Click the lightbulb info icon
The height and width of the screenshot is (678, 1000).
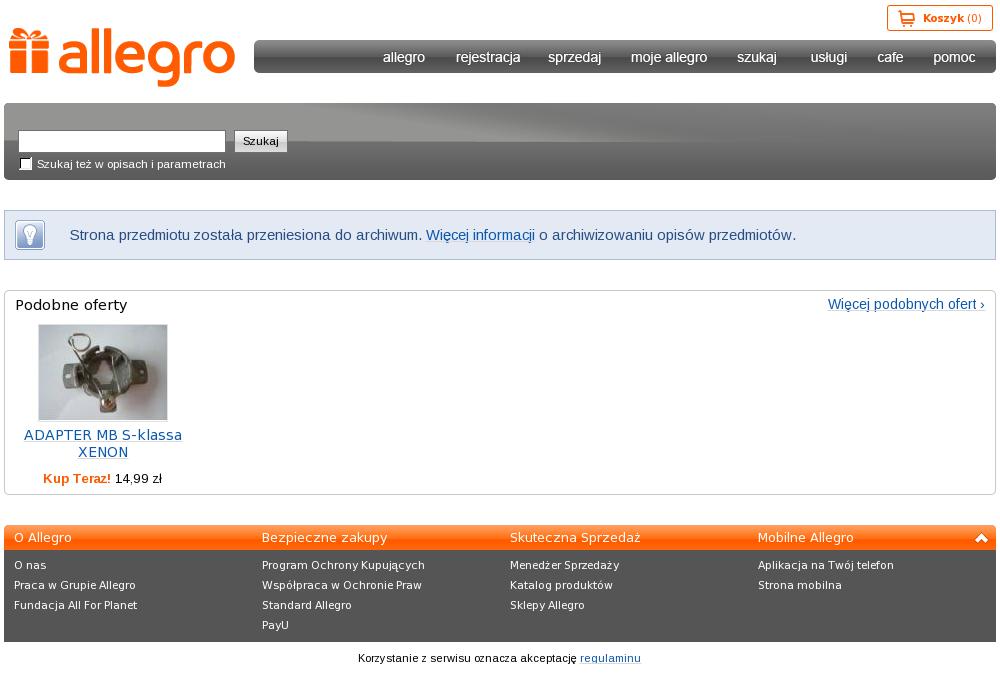(30, 235)
